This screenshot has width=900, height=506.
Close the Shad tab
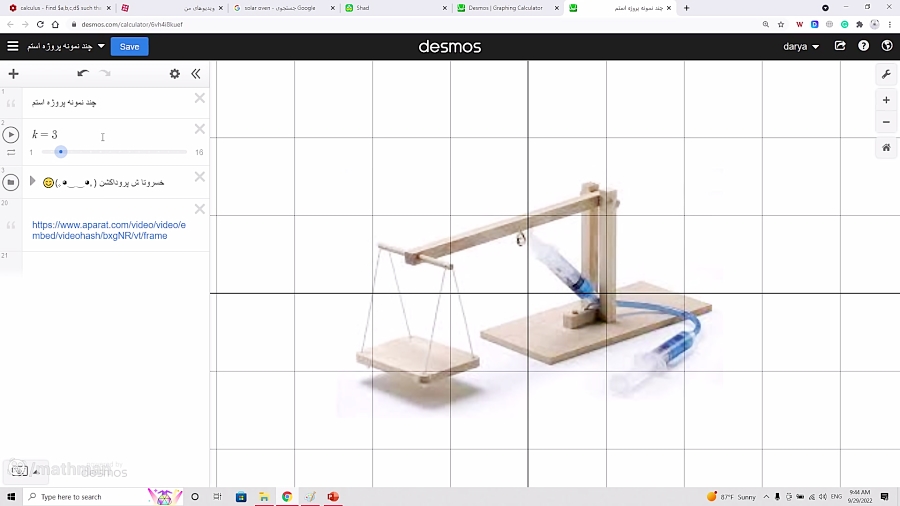point(444,8)
